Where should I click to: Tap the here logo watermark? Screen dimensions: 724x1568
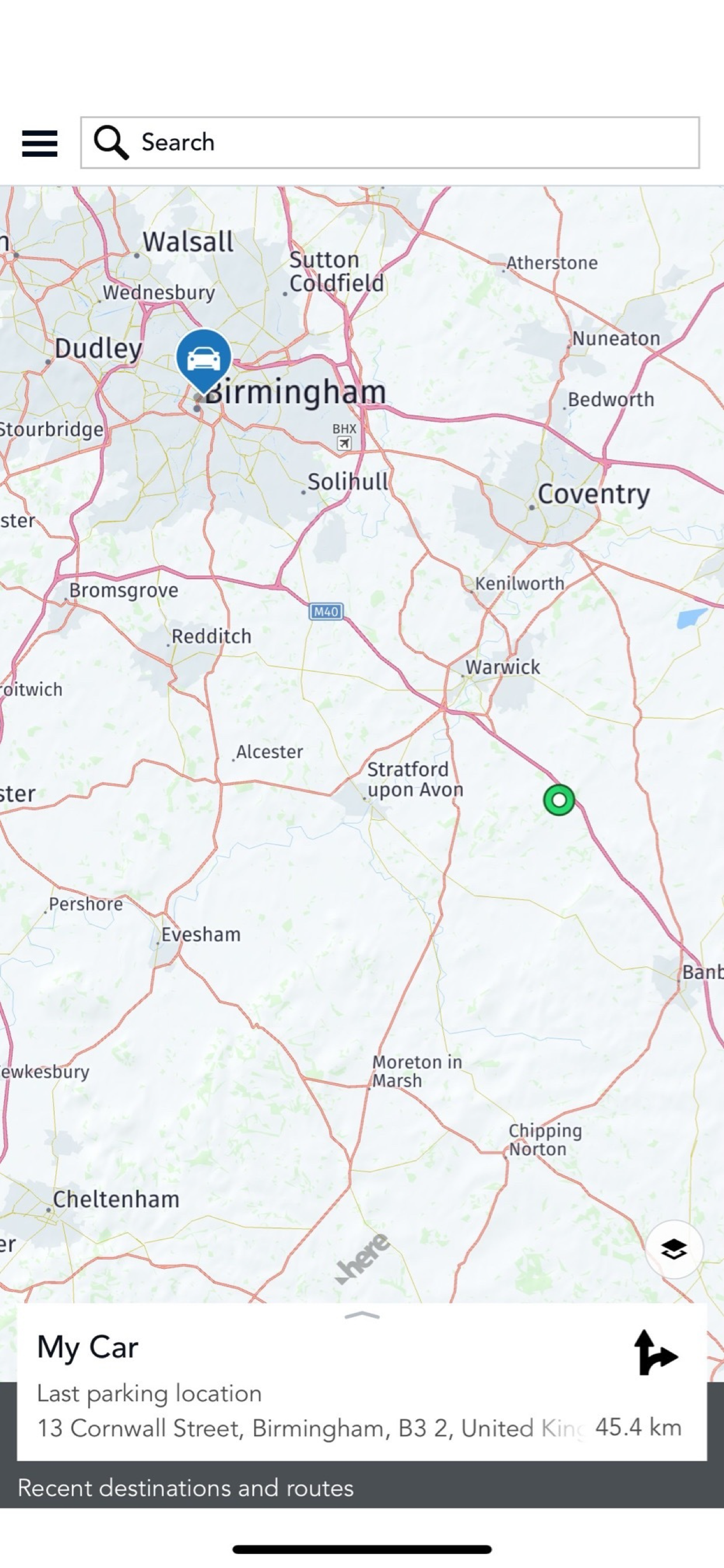363,1259
